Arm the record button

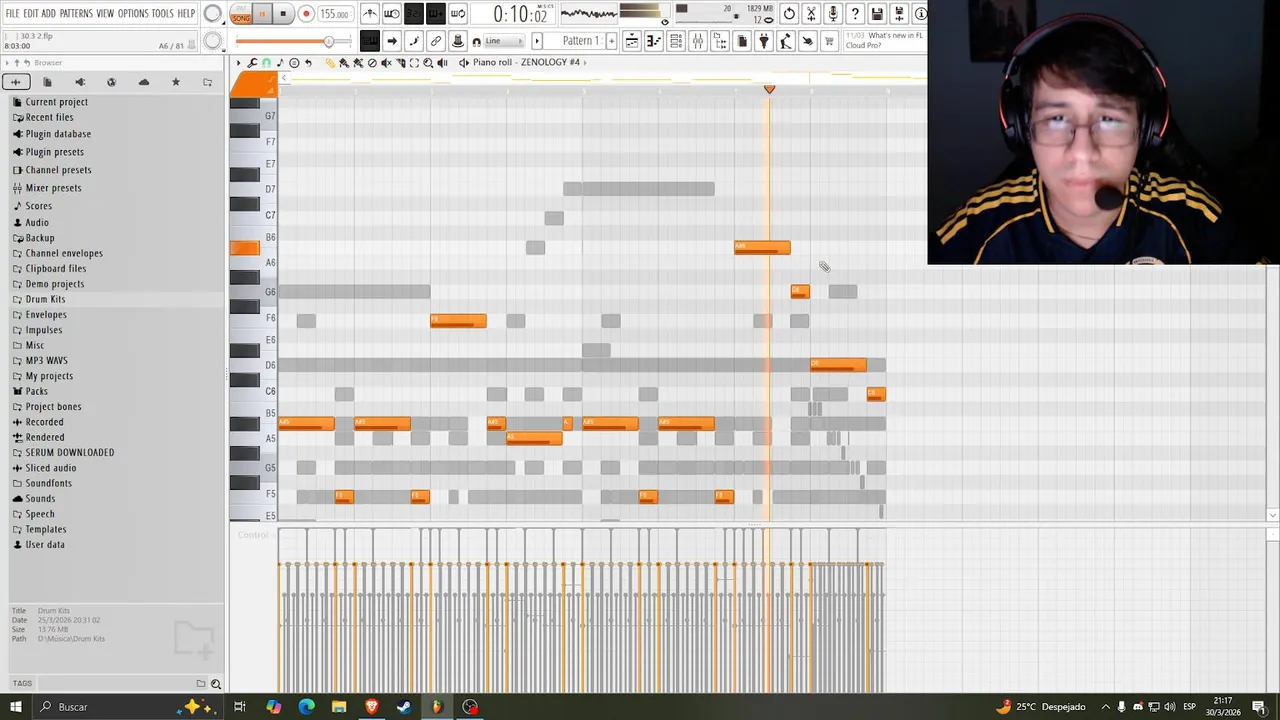coord(306,14)
